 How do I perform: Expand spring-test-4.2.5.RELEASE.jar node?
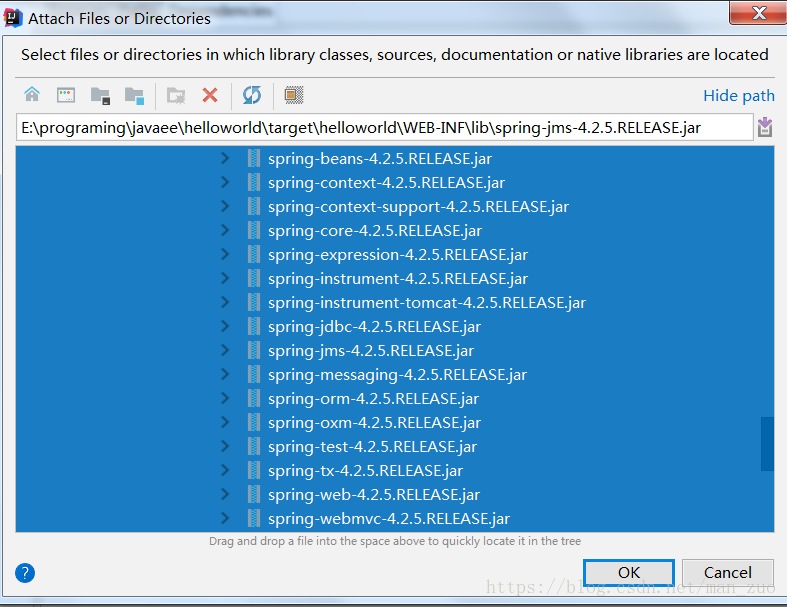[225, 447]
